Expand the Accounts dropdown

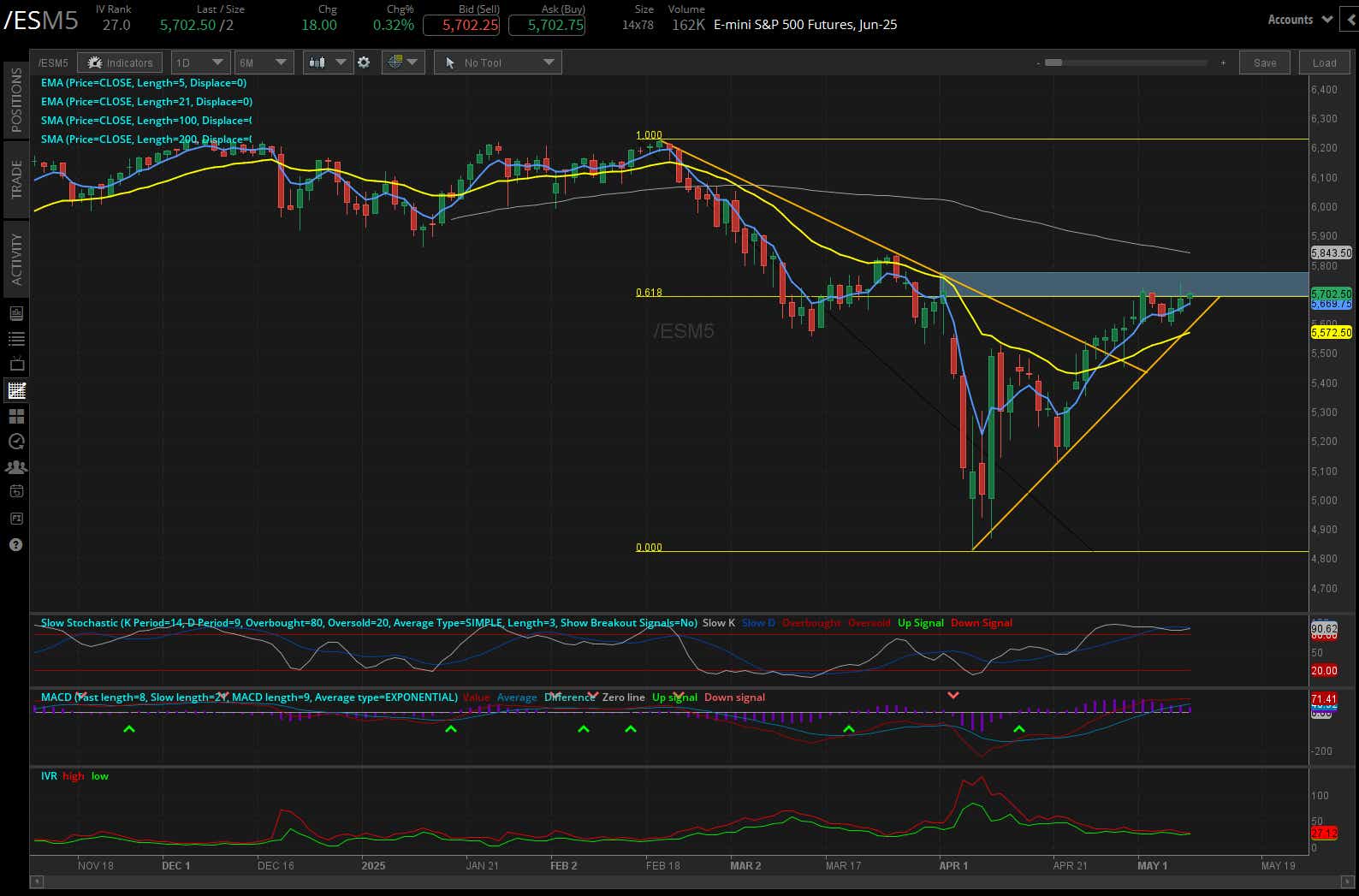(x=1299, y=20)
